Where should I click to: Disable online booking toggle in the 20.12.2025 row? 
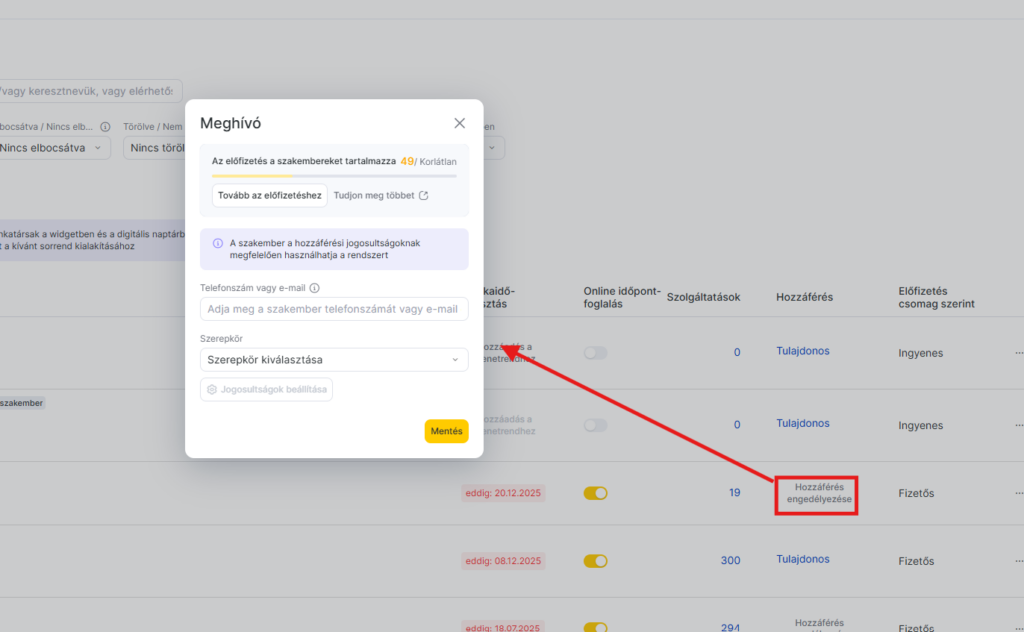(x=595, y=493)
